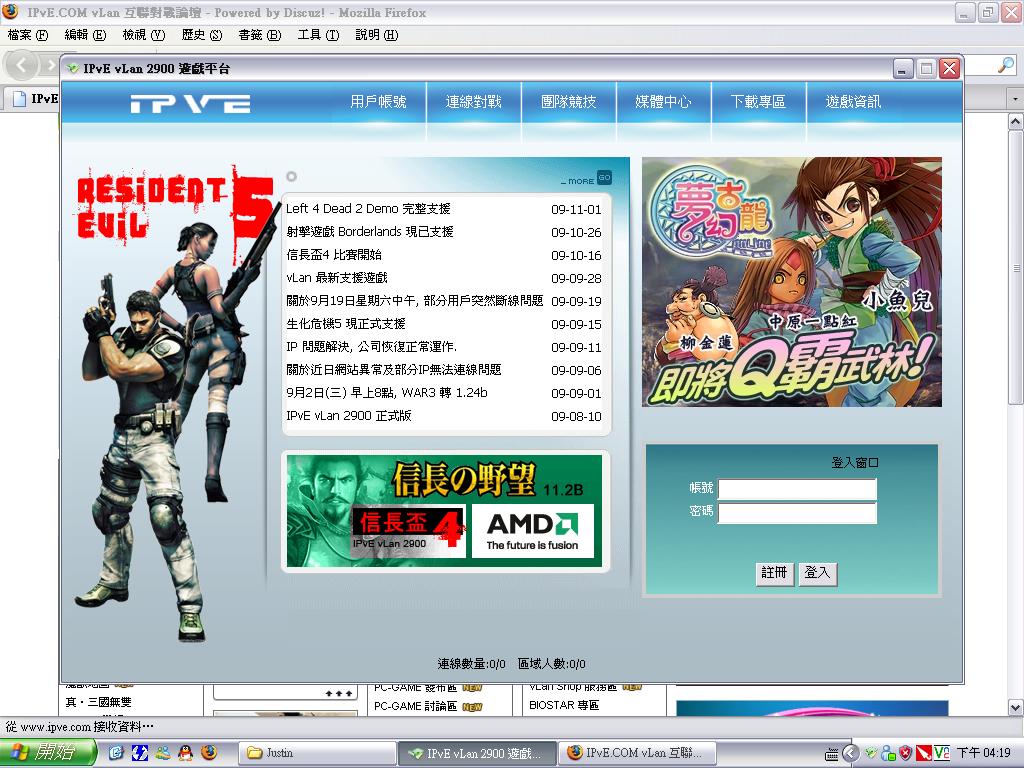The width and height of the screenshot is (1024, 768).
Task: Expand hidden system tray icons arrow
Action: click(850, 753)
